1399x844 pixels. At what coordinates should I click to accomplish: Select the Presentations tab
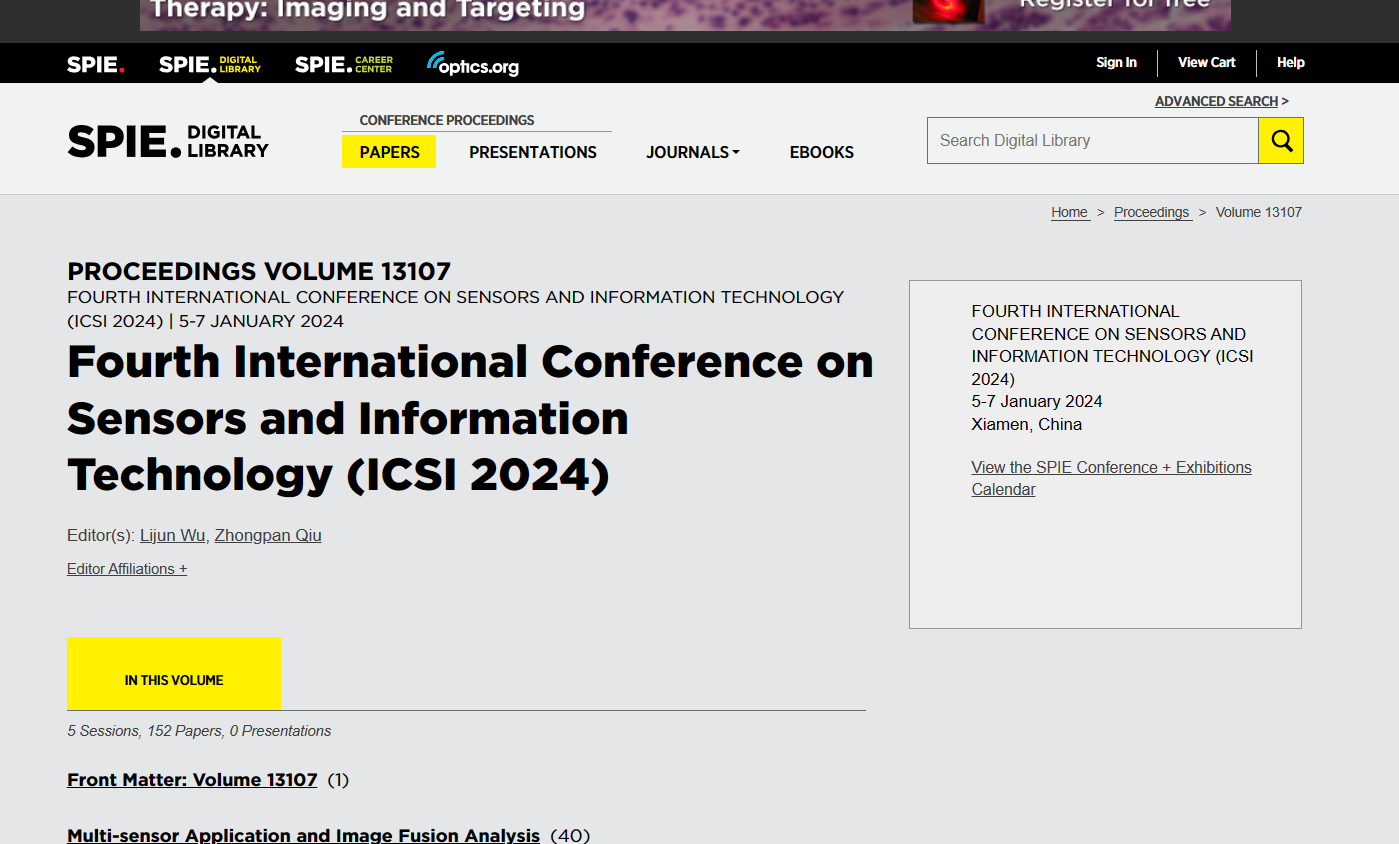[533, 152]
